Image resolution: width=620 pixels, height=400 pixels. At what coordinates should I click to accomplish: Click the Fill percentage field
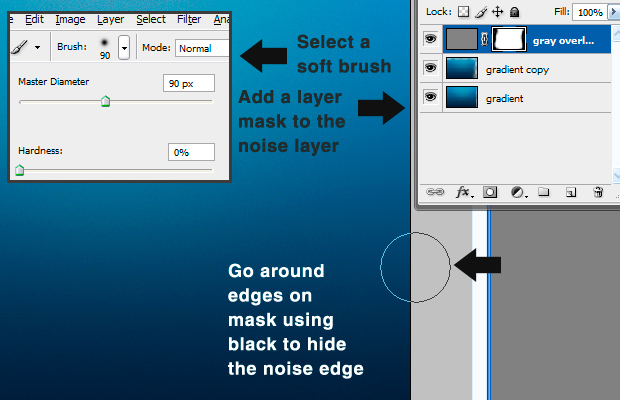(590, 12)
